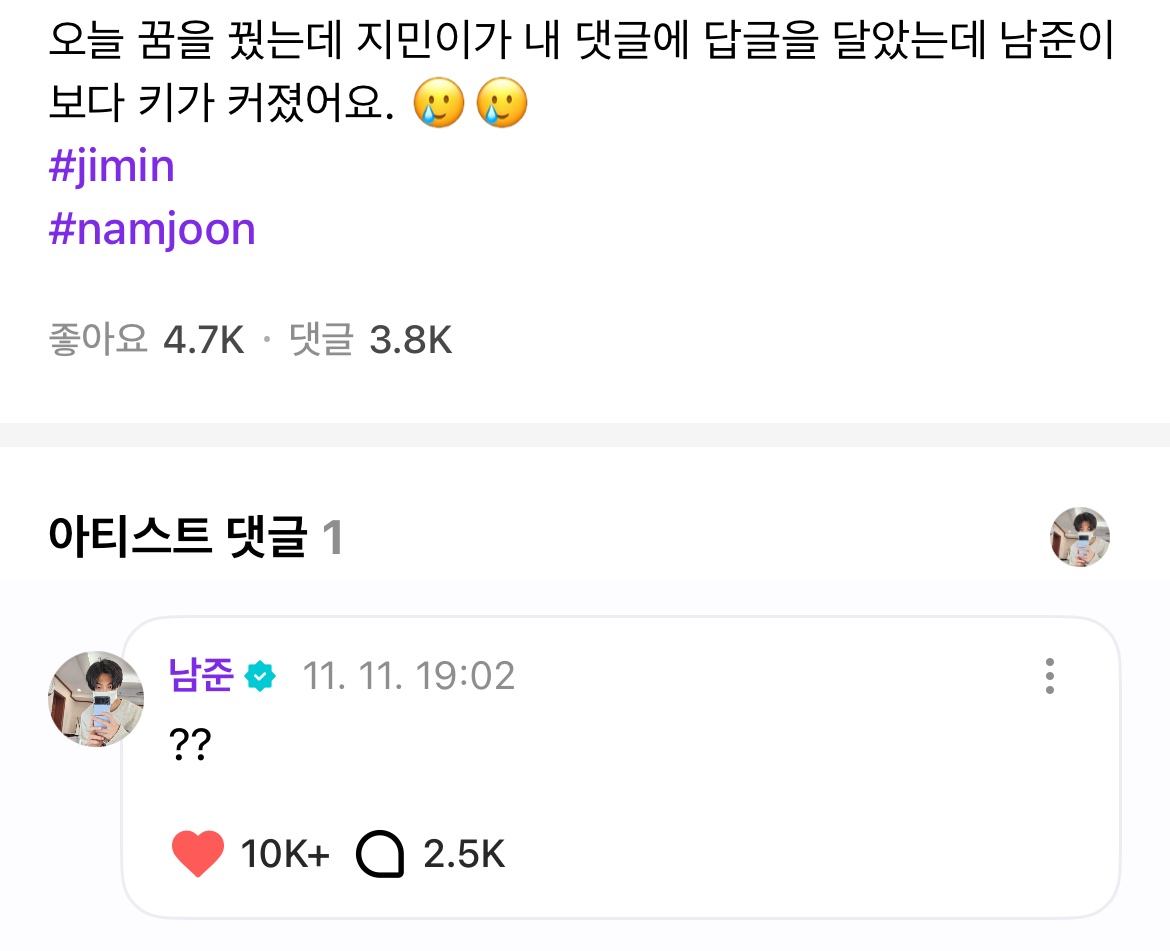
Task: Tap the 11. 11. 19:02 timestamp
Action: point(408,677)
